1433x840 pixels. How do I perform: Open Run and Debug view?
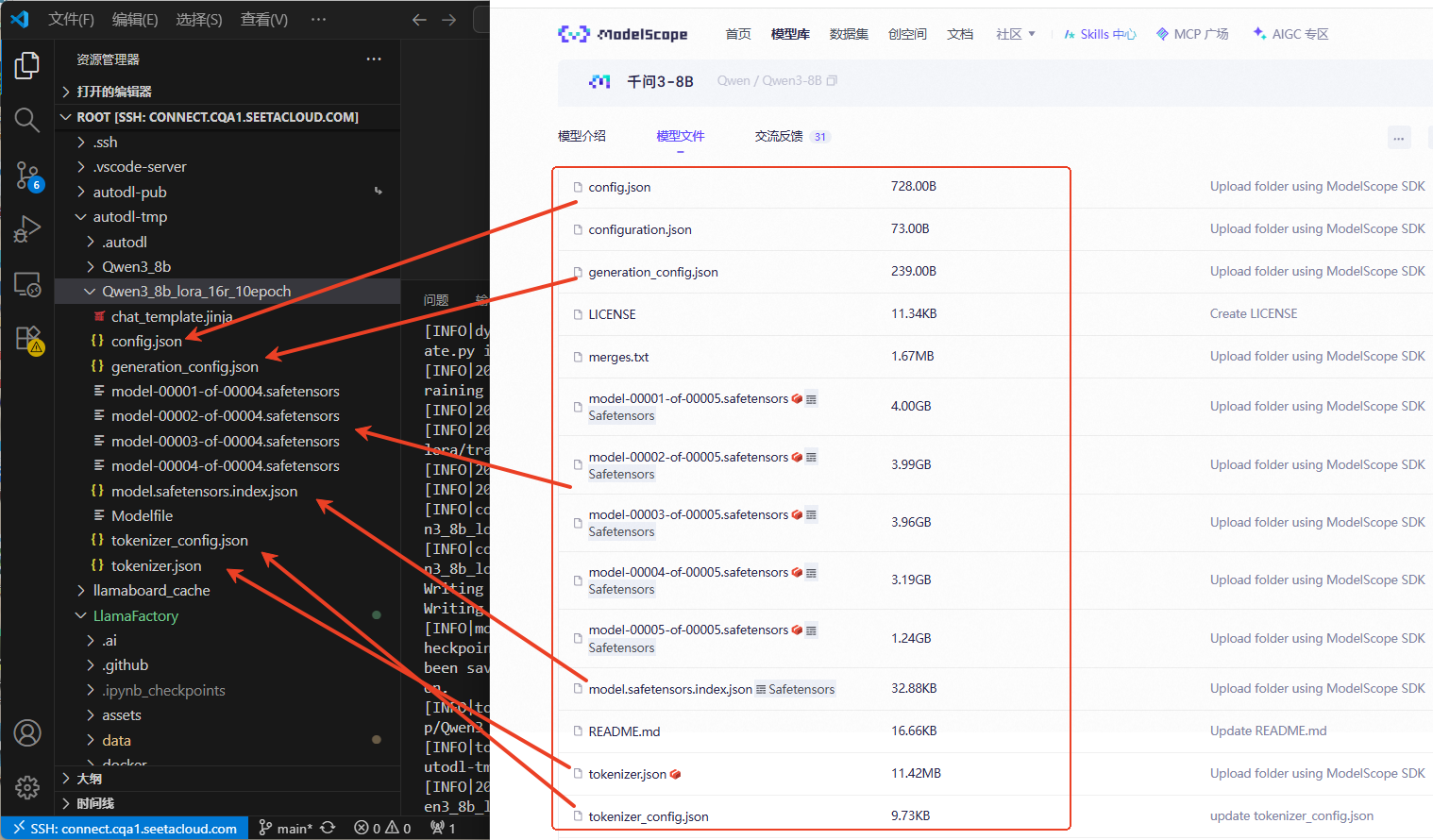click(x=27, y=229)
